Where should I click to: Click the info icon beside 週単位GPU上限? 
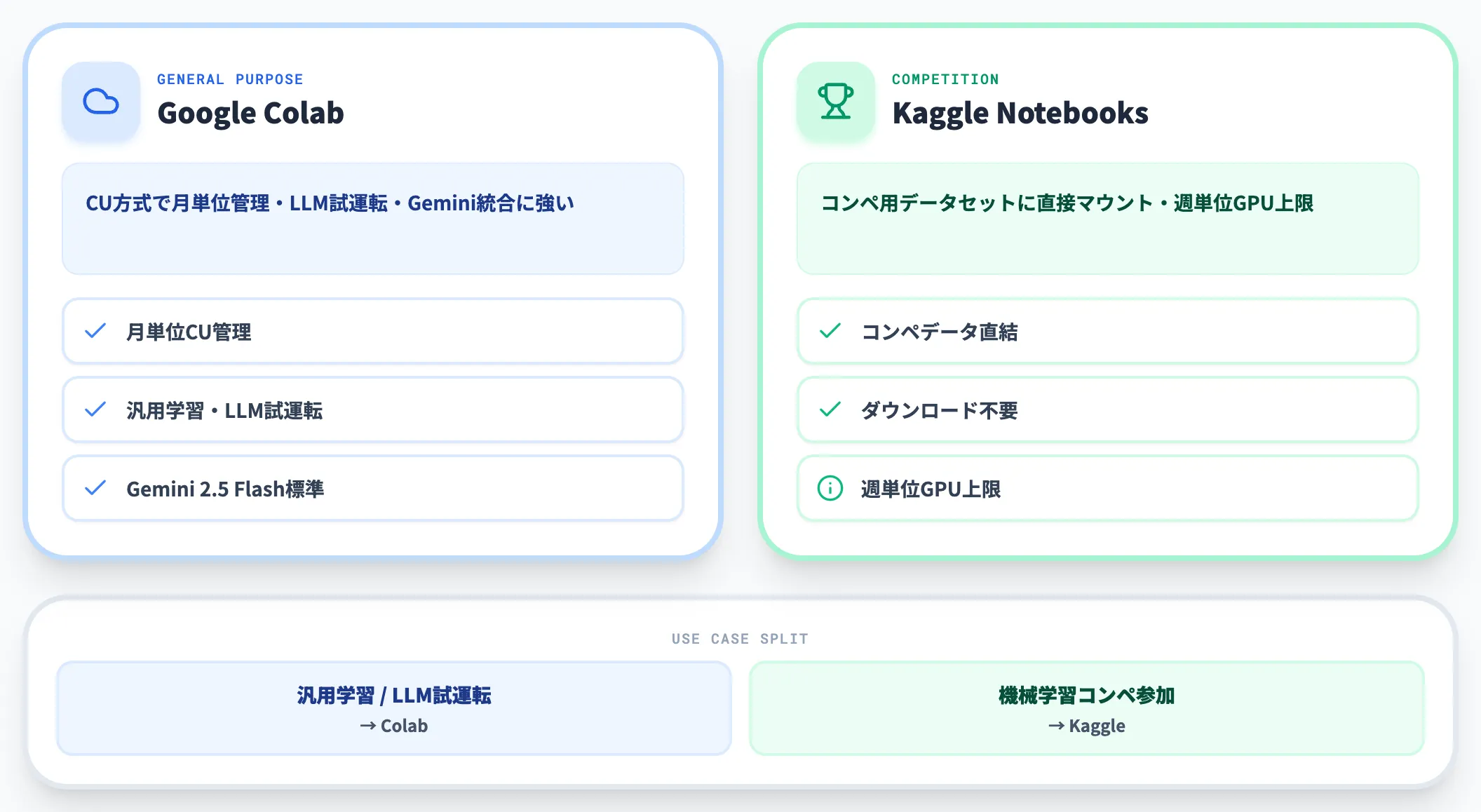[x=830, y=488]
